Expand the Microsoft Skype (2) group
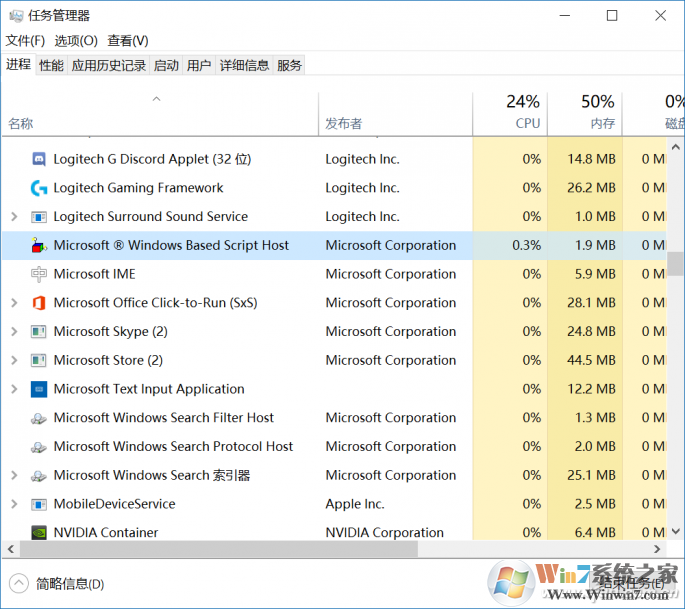 (x=14, y=332)
